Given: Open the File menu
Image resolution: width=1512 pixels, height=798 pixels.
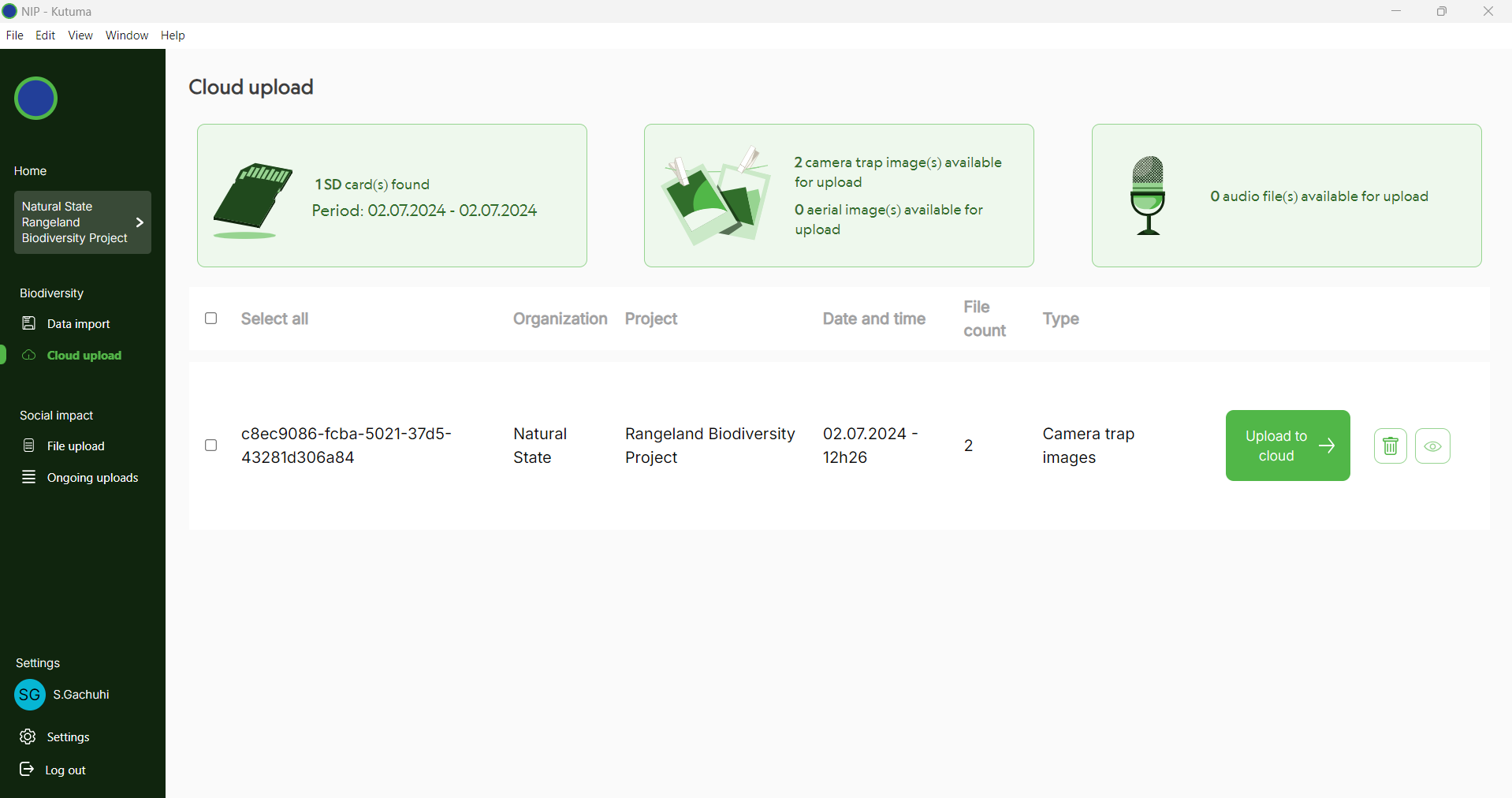Looking at the screenshot, I should pos(14,35).
